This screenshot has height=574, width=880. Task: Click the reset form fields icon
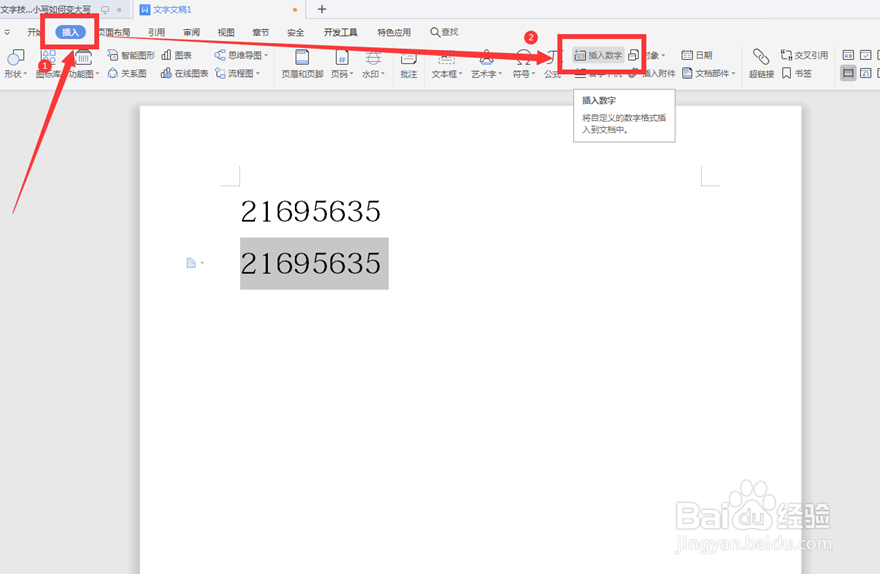tap(866, 73)
